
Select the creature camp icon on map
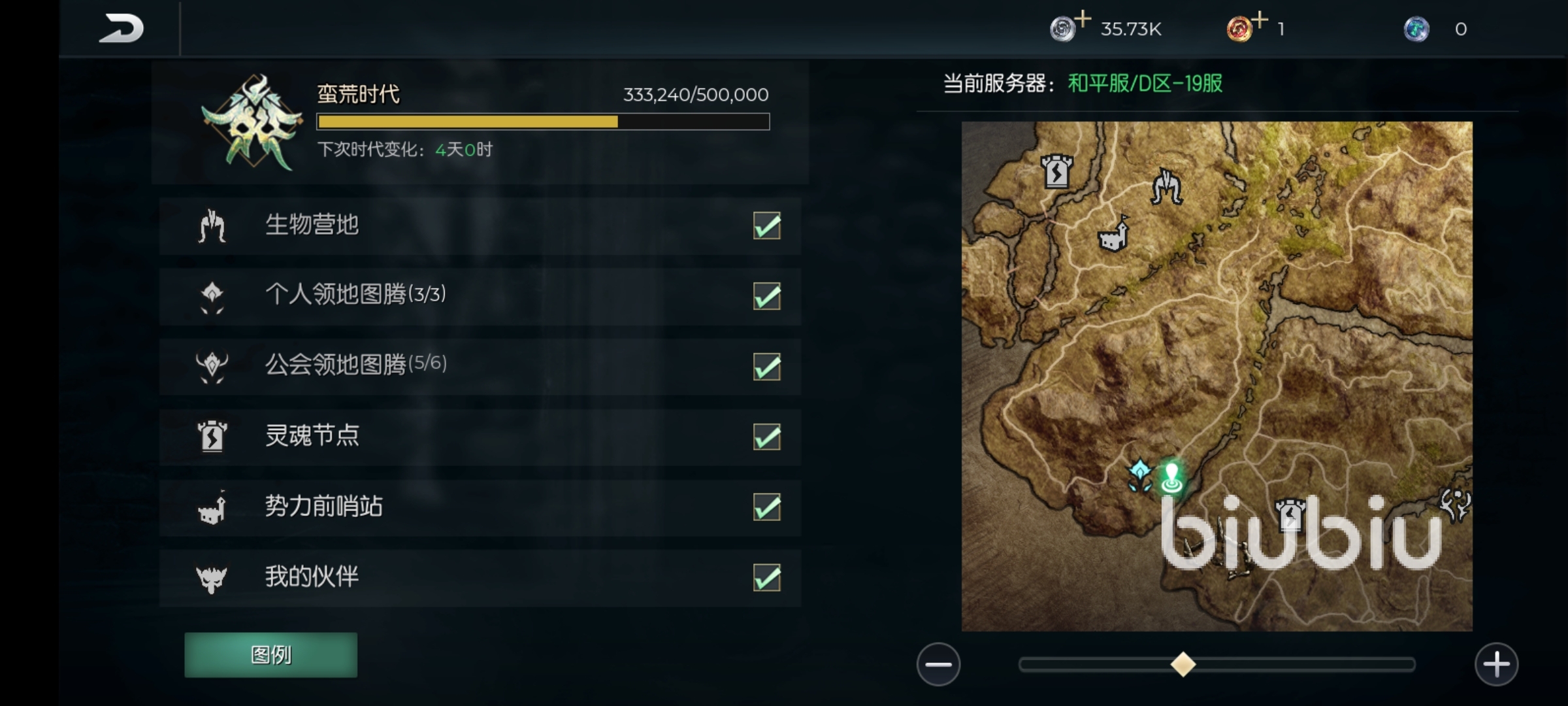point(1166,186)
